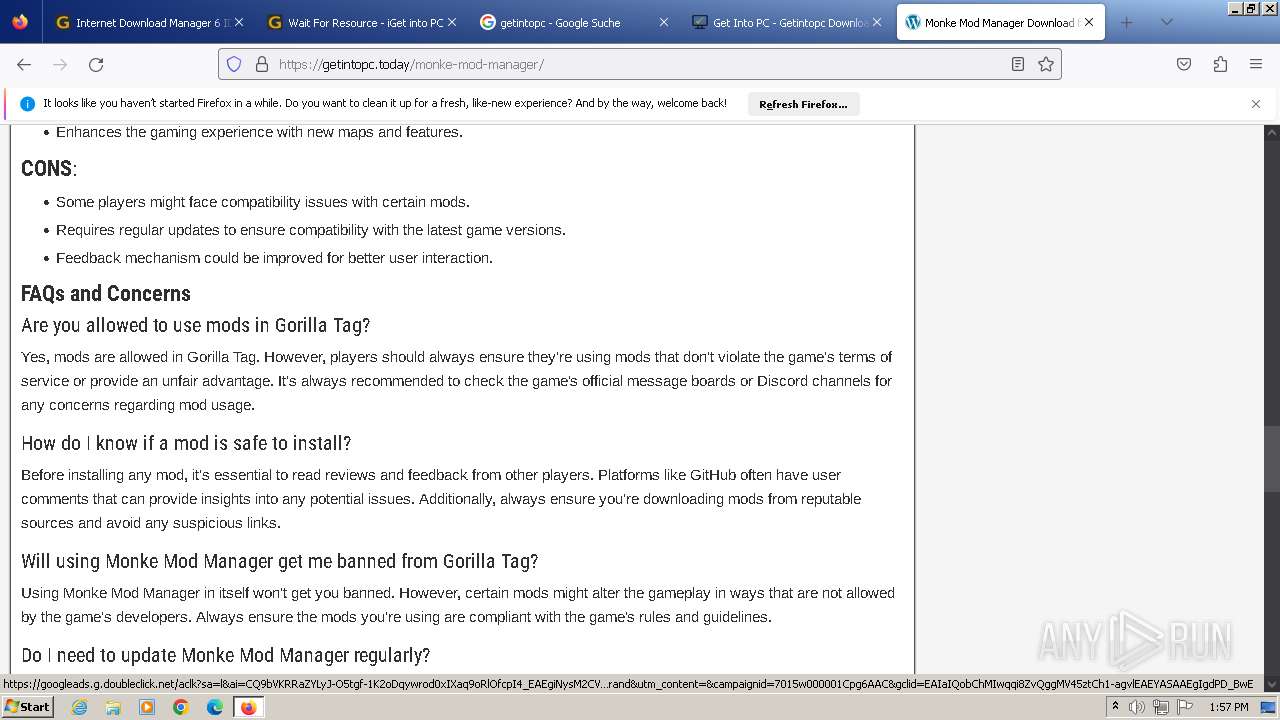Click the 'FAQs and Concerns' heading
Image resolution: width=1280 pixels, height=720 pixels.
pyautogui.click(x=106, y=293)
